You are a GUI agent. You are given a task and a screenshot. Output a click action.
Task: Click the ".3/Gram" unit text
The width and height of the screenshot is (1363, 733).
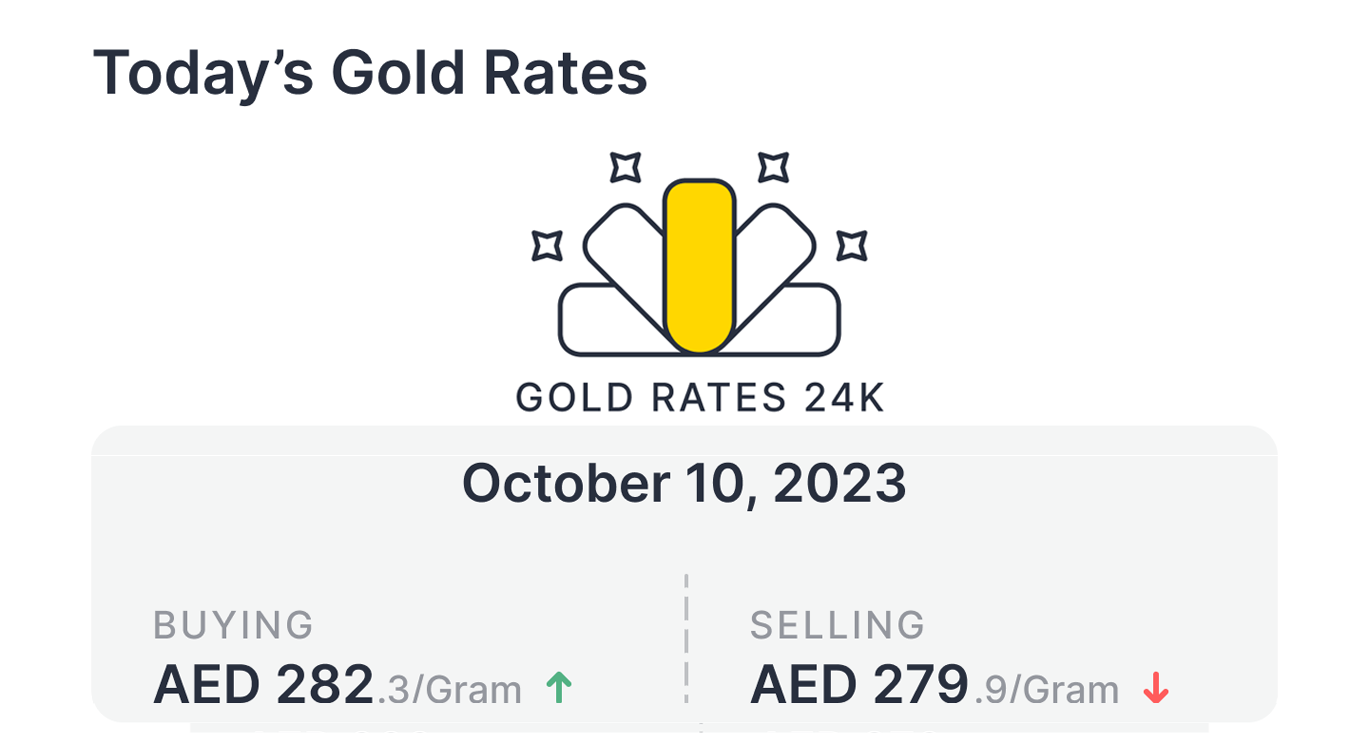pyautogui.click(x=448, y=690)
